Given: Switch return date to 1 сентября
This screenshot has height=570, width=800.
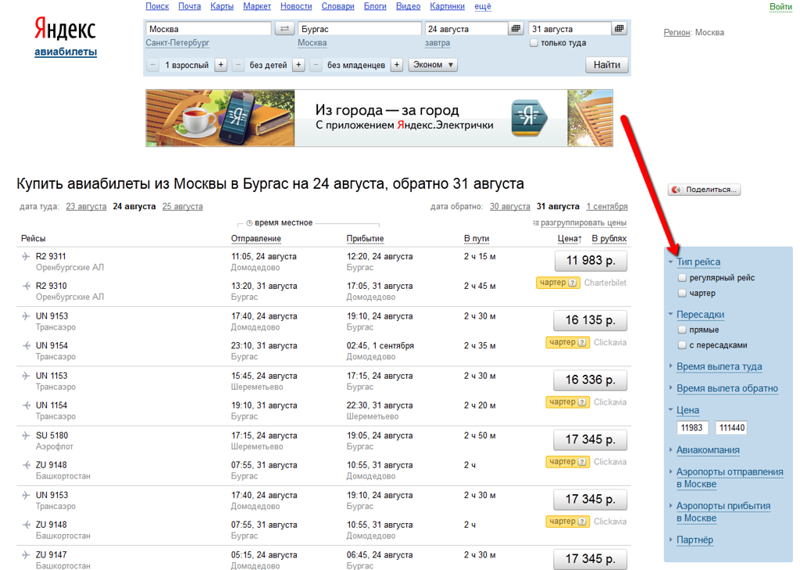Looking at the screenshot, I should (x=607, y=206).
